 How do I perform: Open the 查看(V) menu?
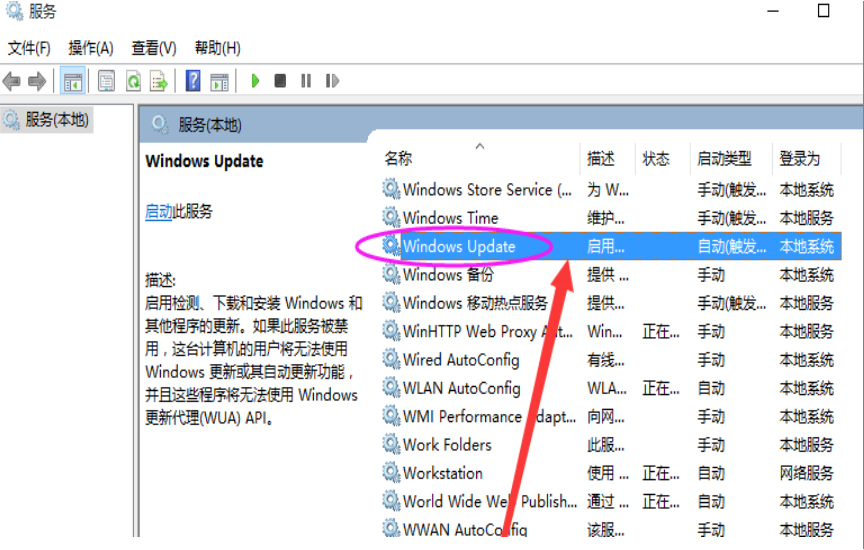click(154, 48)
